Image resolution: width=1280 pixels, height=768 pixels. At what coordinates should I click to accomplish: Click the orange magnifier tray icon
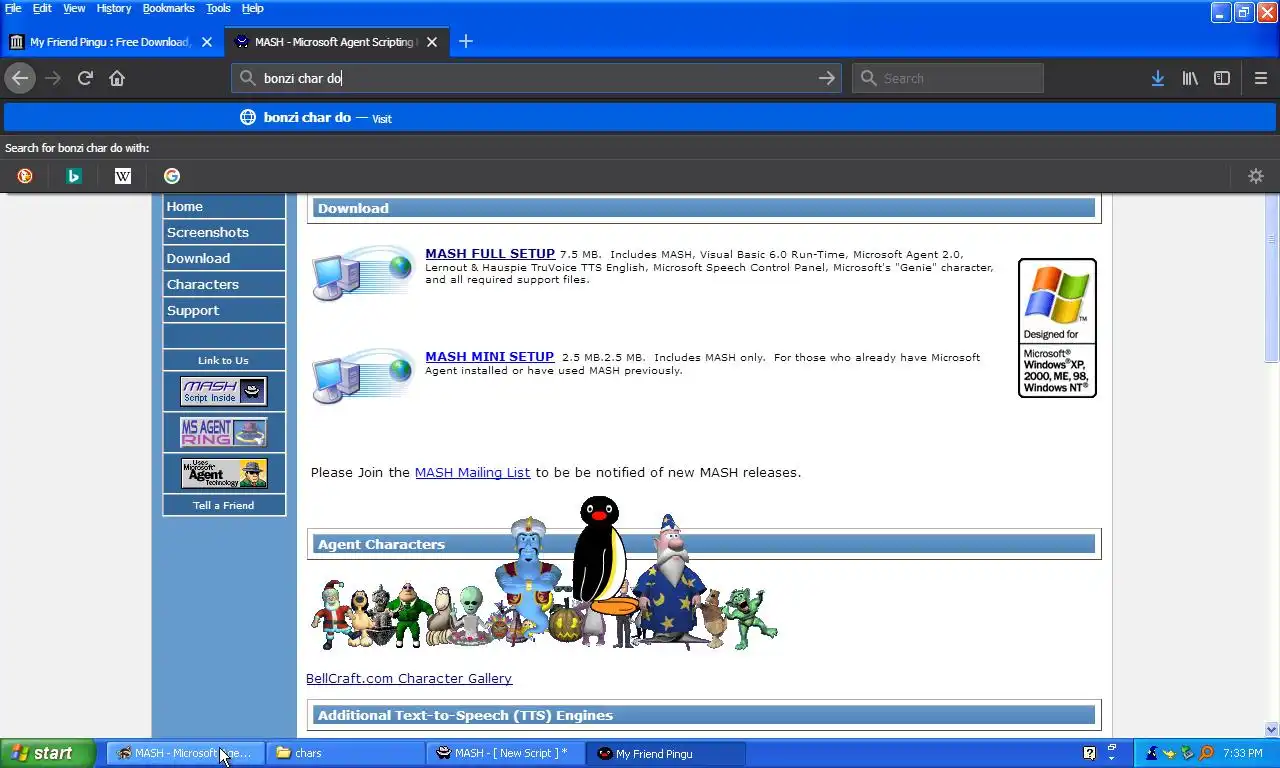[1206, 753]
